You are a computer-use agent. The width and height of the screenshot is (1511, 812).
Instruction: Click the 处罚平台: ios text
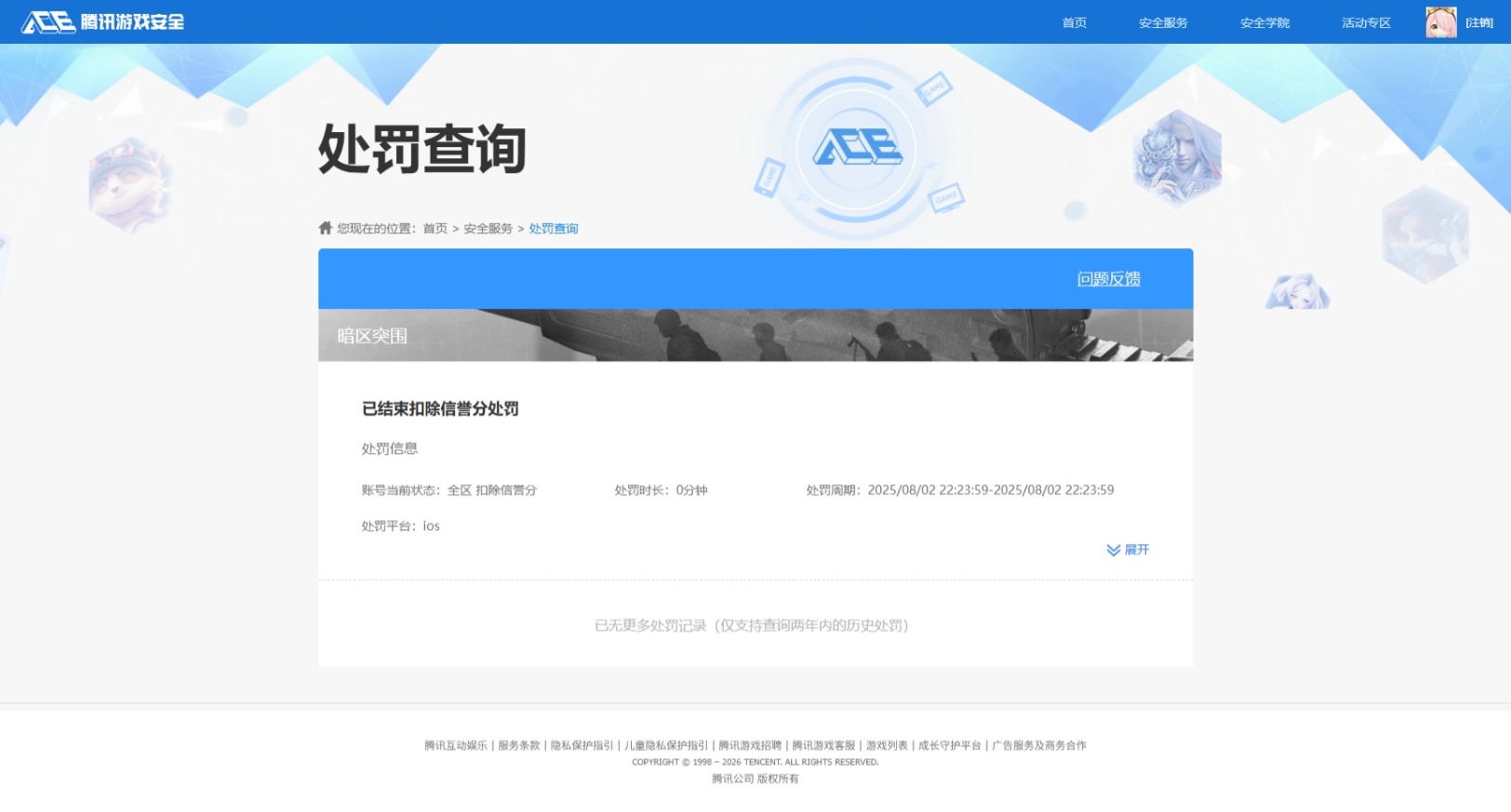coord(401,526)
